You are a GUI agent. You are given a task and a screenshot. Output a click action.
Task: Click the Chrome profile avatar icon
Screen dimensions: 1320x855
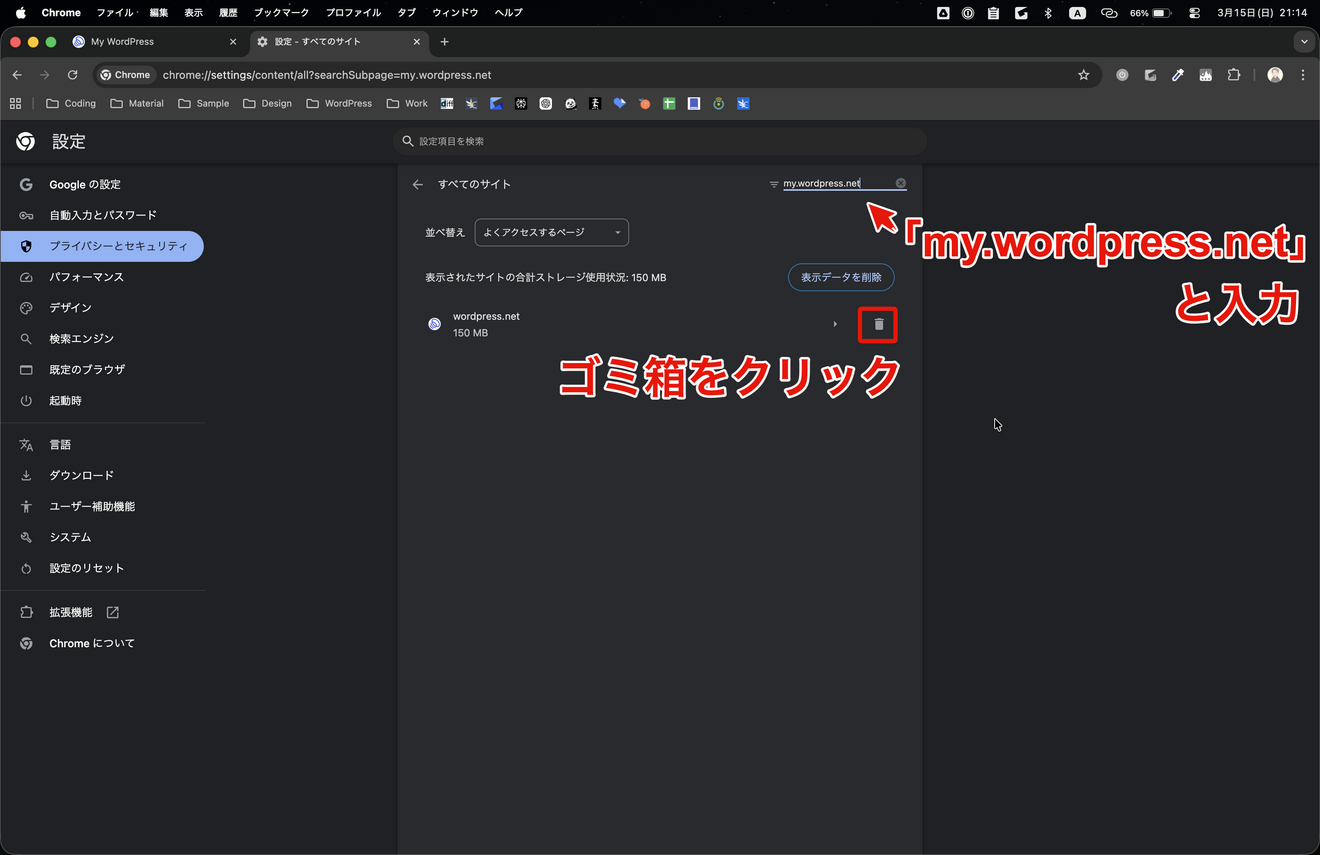pos(1274,75)
